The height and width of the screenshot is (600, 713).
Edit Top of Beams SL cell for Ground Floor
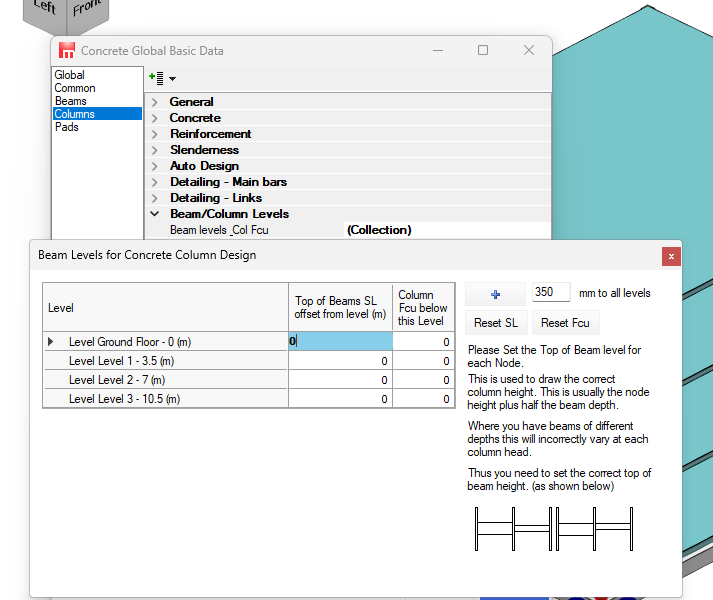(340, 341)
